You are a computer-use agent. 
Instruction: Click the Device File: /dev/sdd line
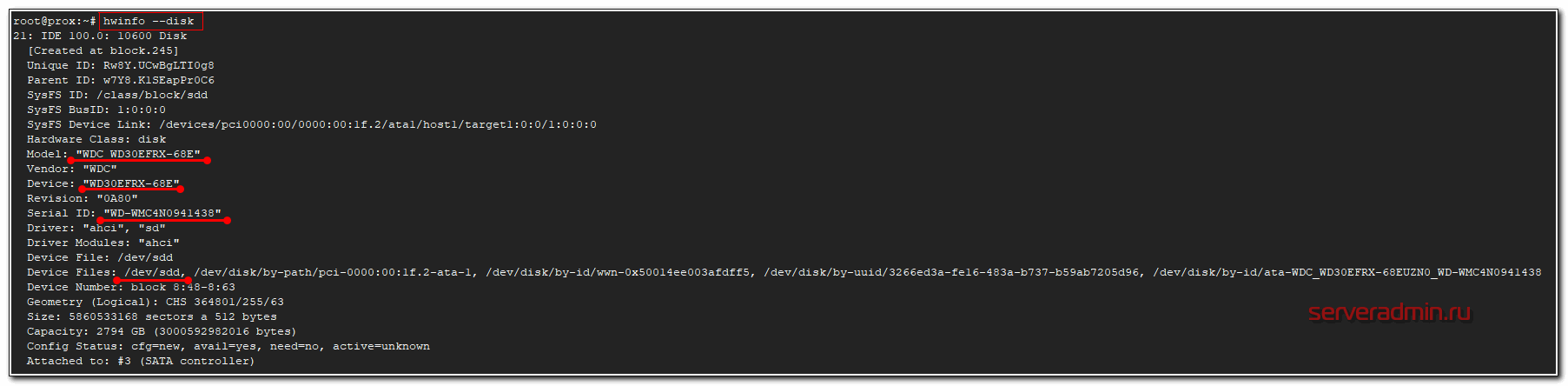pos(99,257)
